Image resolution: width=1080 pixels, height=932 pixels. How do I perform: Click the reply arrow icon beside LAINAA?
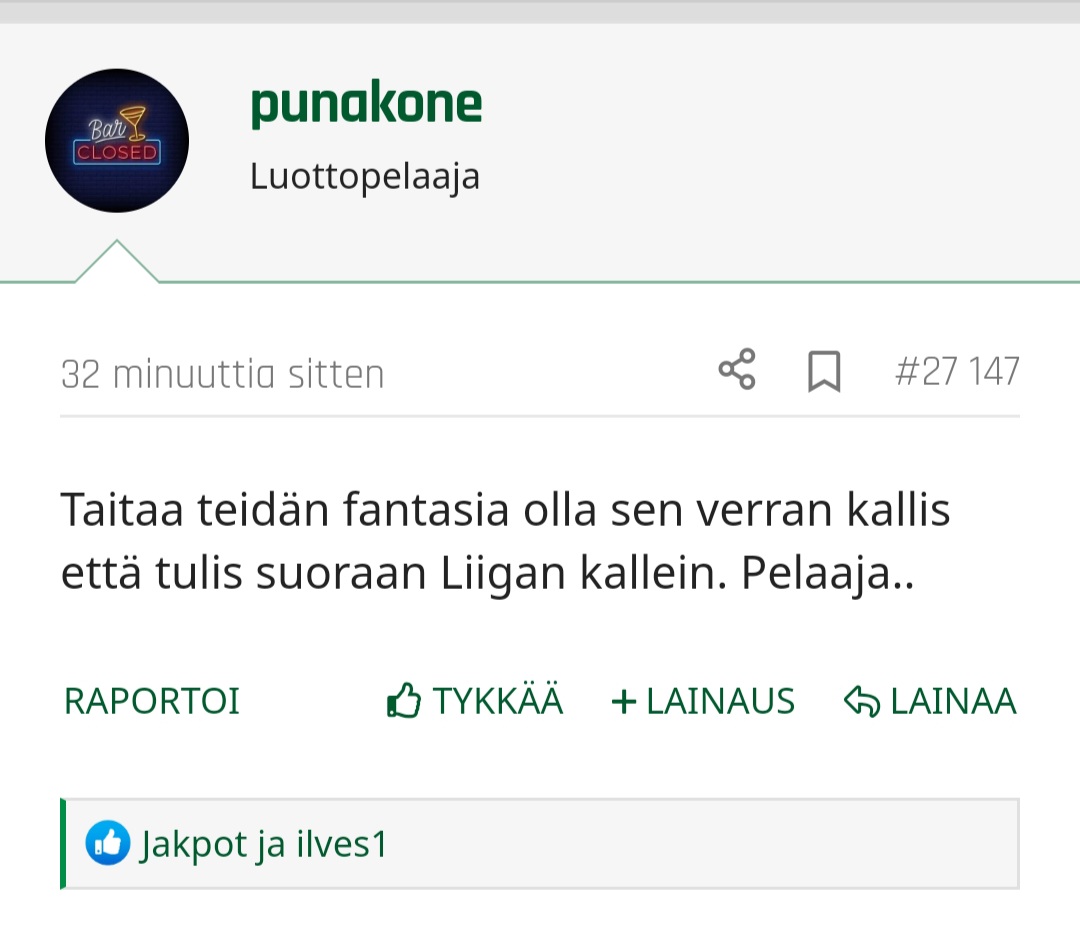tap(862, 701)
